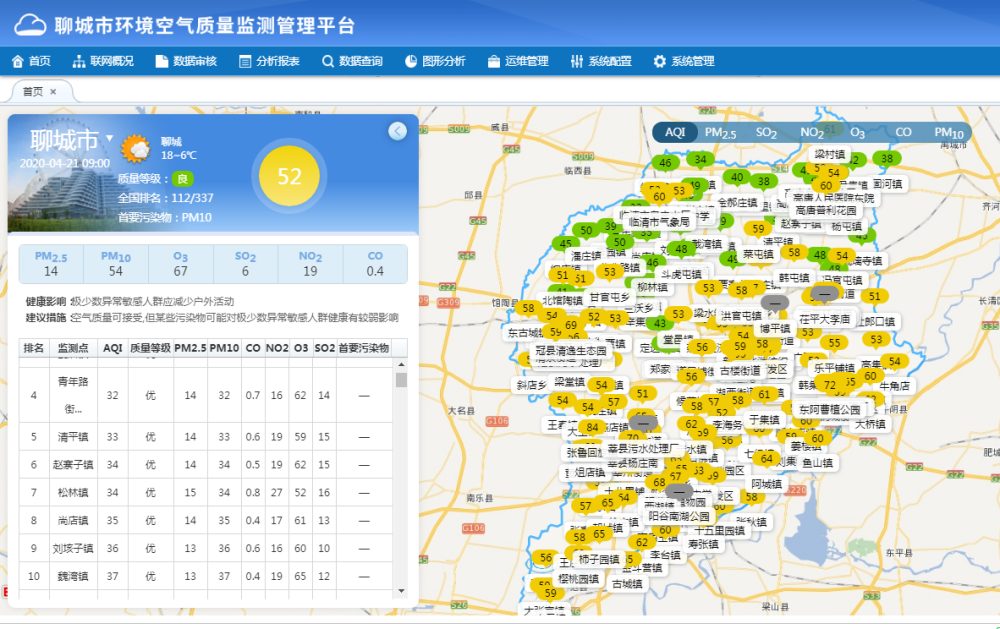Select 松林镇 row in ranking table
Image resolution: width=1000 pixels, height=629 pixels.
(x=205, y=492)
